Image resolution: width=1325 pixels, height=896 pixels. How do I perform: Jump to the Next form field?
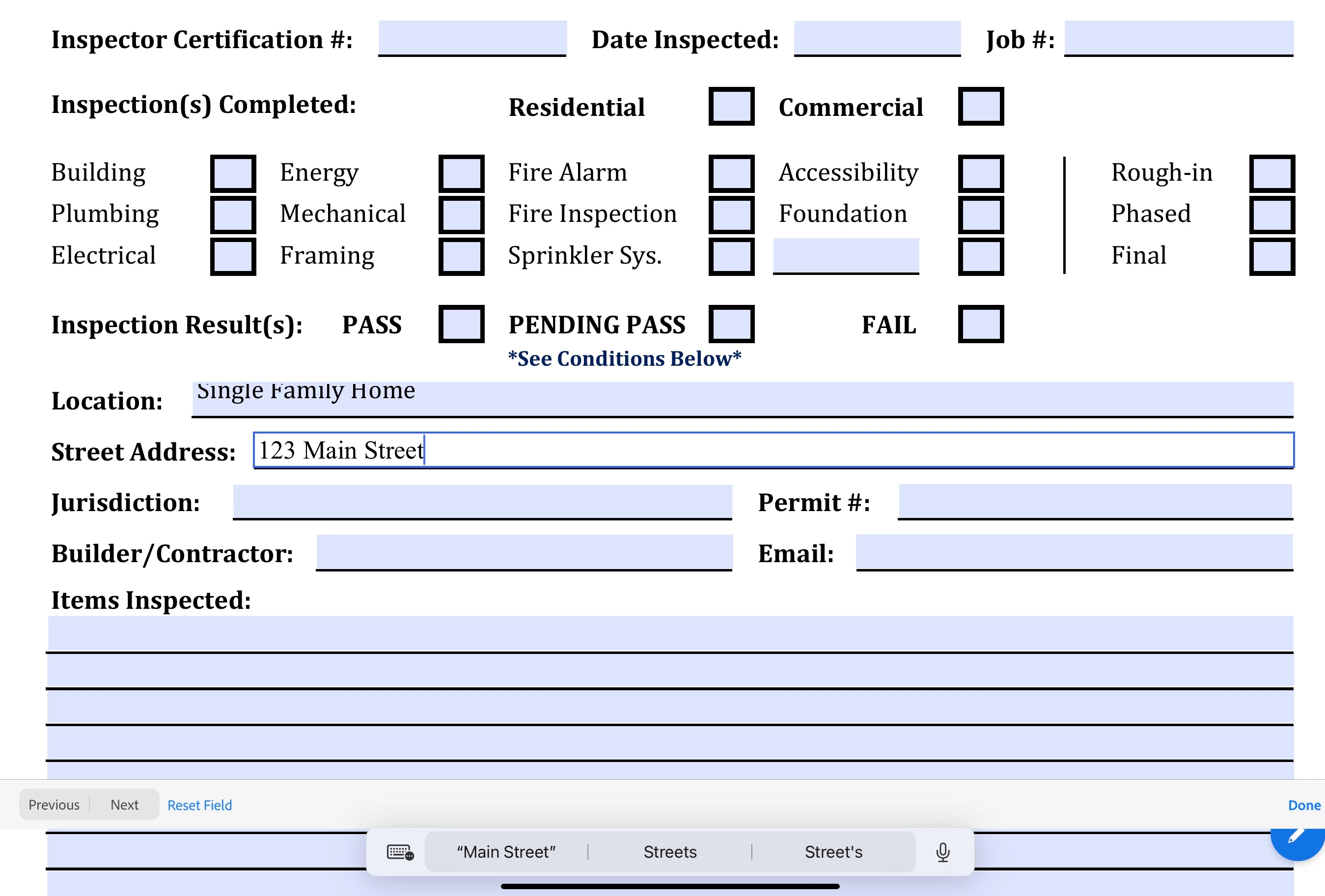pos(124,805)
